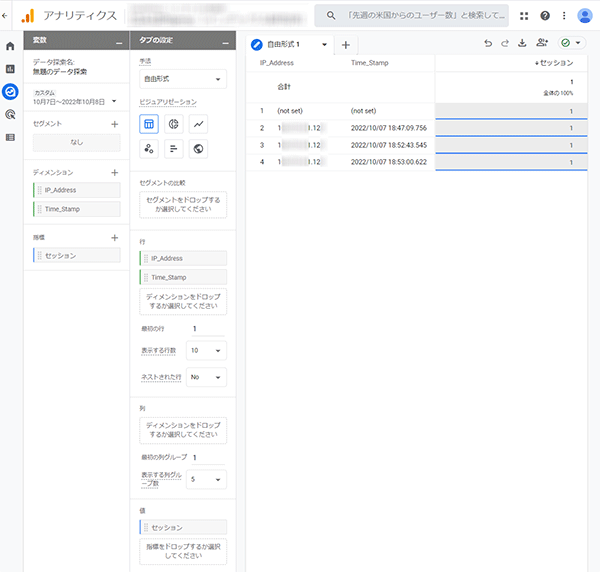
Task: Click timestamp 2022/10/07 18:53:00.622
Action: 389,162
